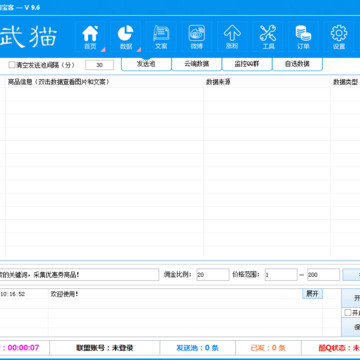Open the 首页 home icon
This screenshot has width=360, height=360.
point(90,37)
